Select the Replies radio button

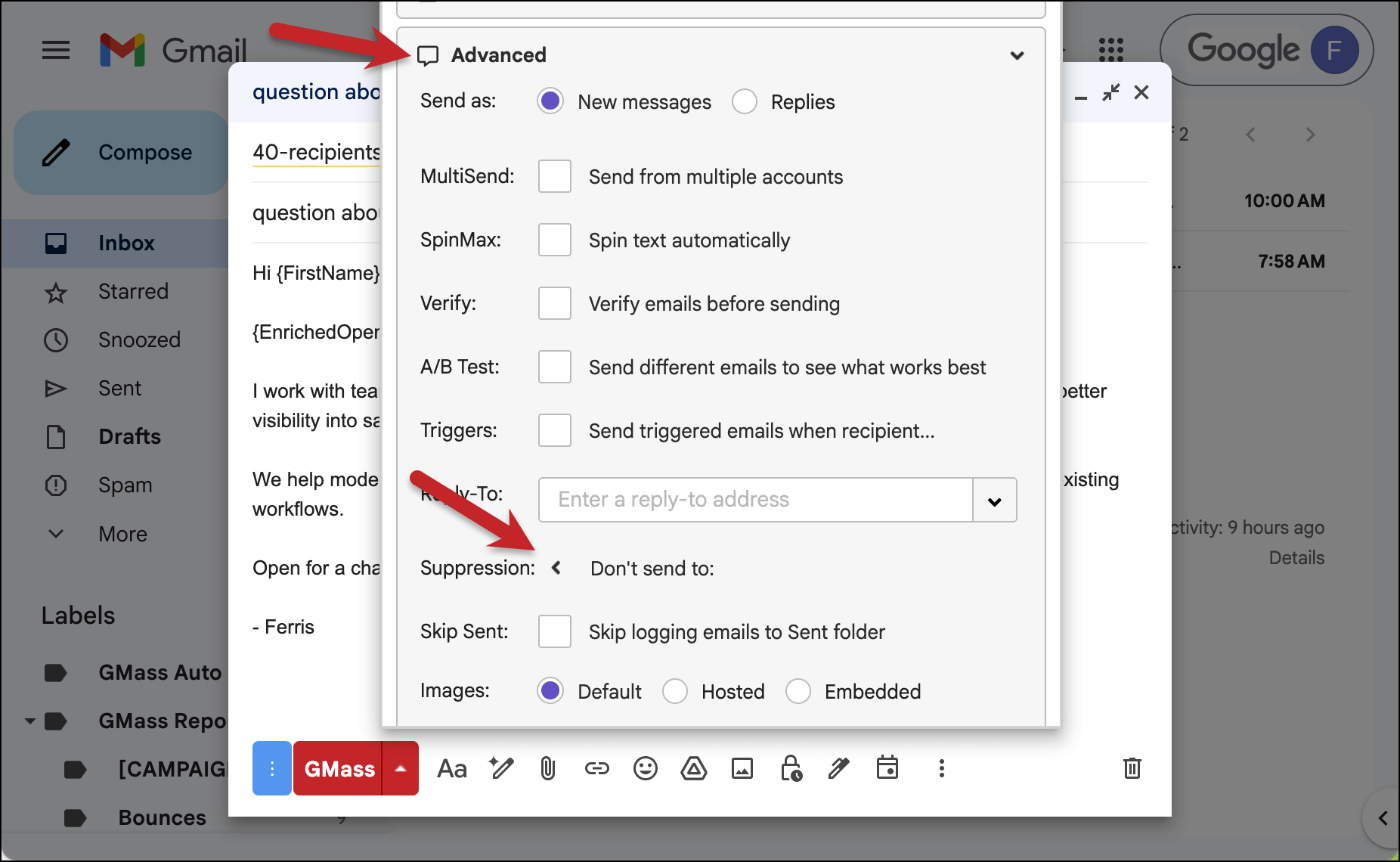tap(745, 101)
